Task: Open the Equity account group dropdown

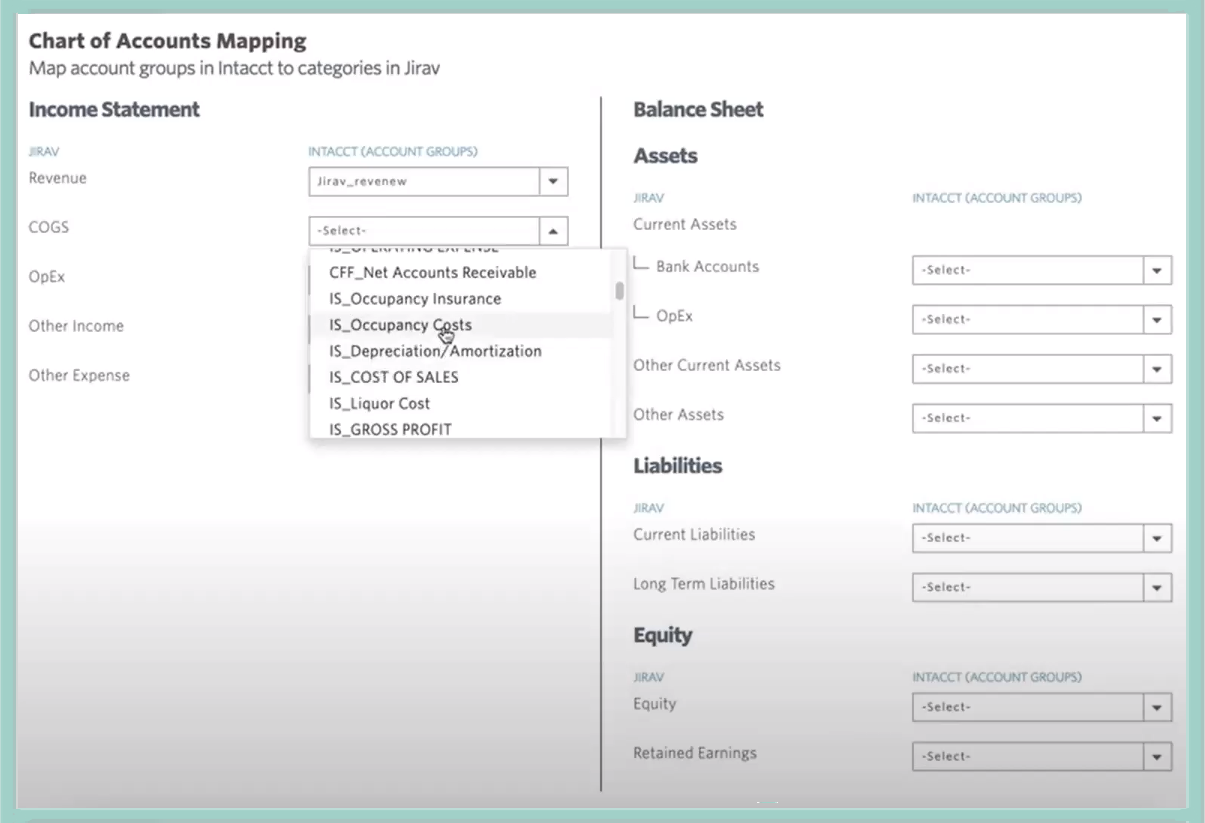Action: click(x=1041, y=707)
